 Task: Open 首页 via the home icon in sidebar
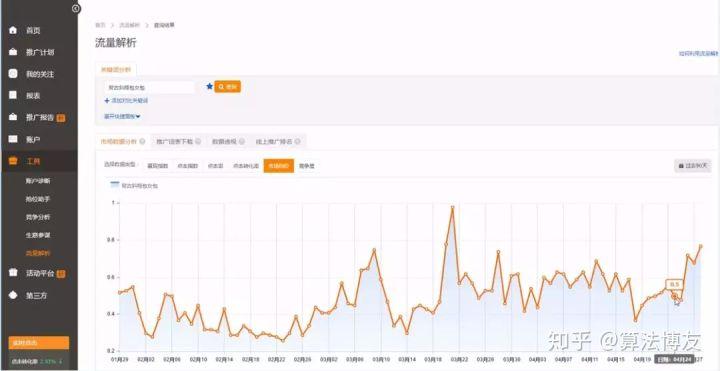coord(13,30)
